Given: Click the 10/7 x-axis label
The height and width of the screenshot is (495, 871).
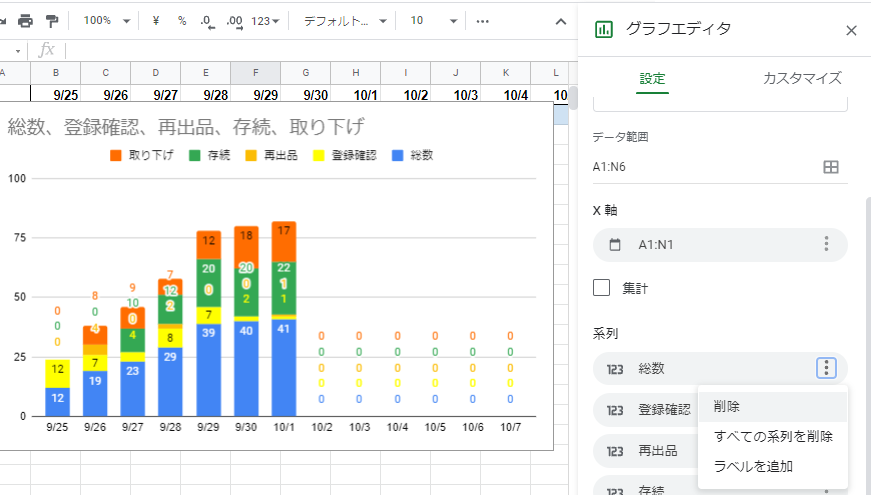Looking at the screenshot, I should tap(510, 427).
